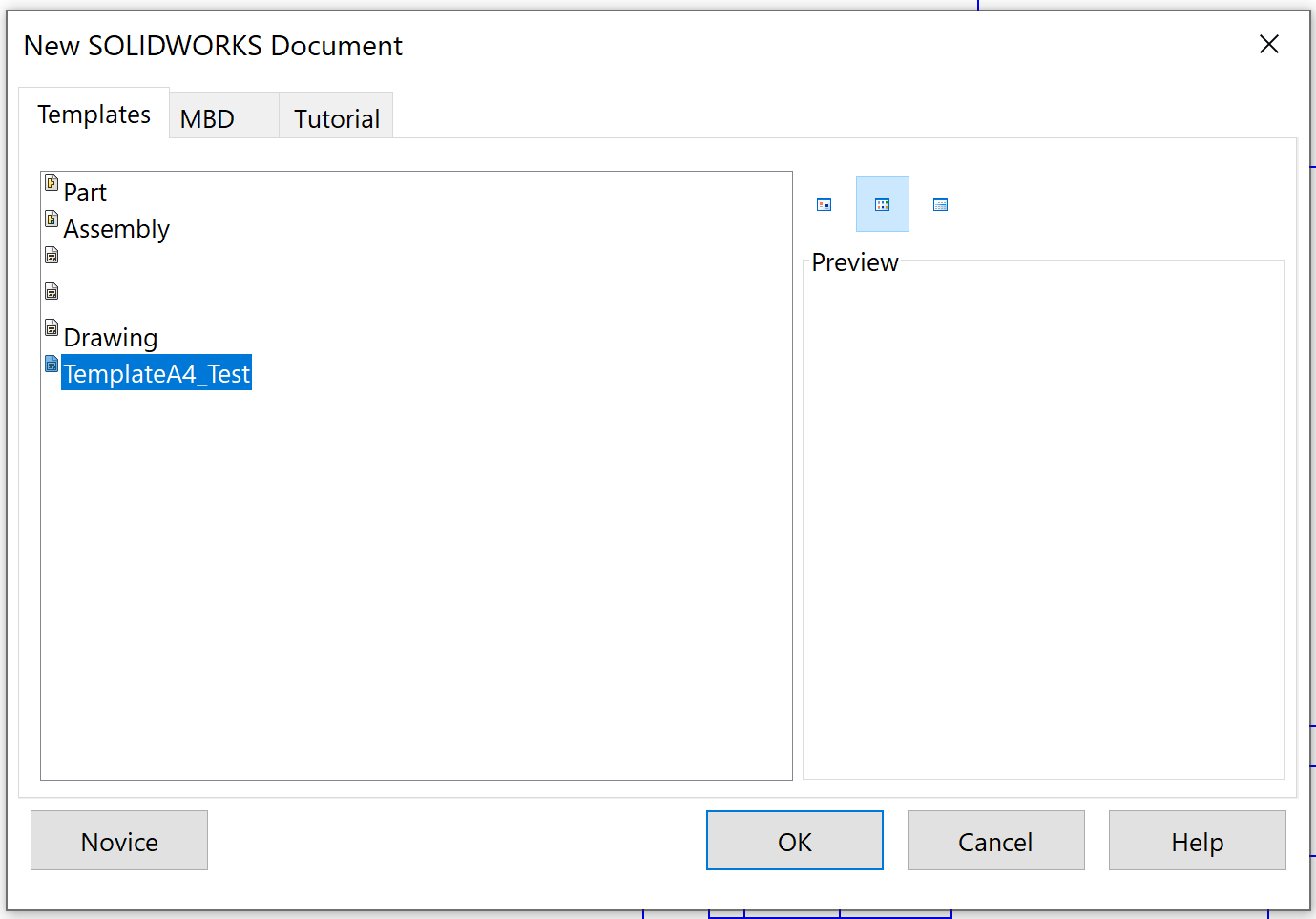1316x919 pixels.
Task: Switch to the MBD tab
Action: coord(224,118)
